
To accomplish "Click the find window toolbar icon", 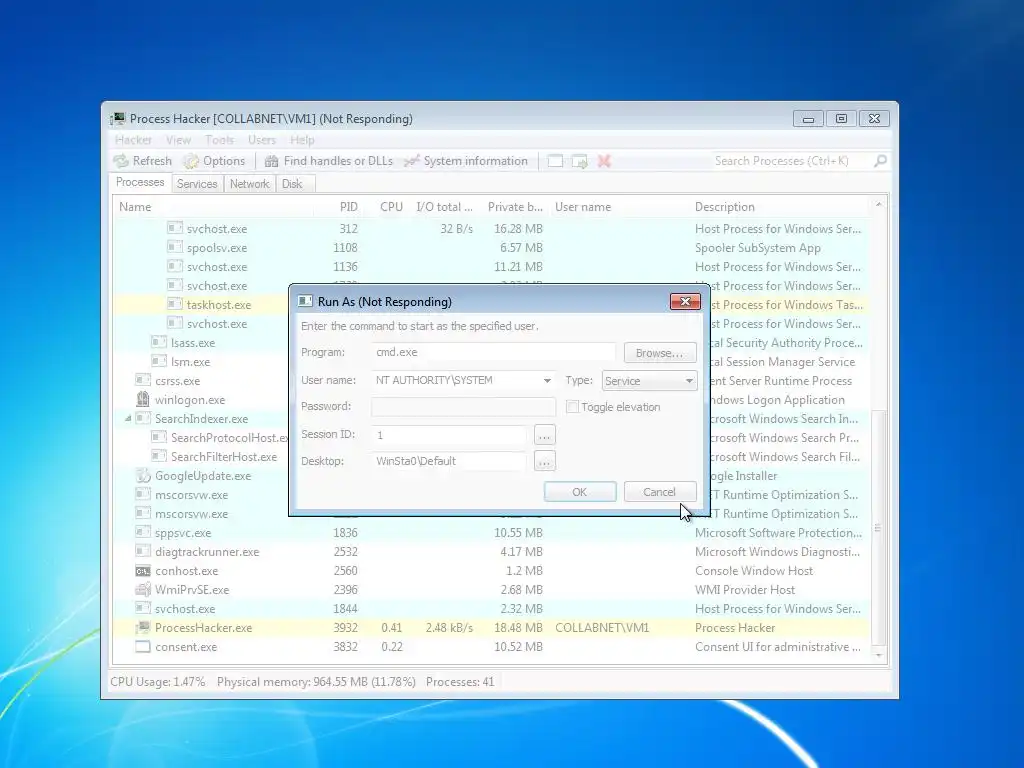I will (x=555, y=161).
